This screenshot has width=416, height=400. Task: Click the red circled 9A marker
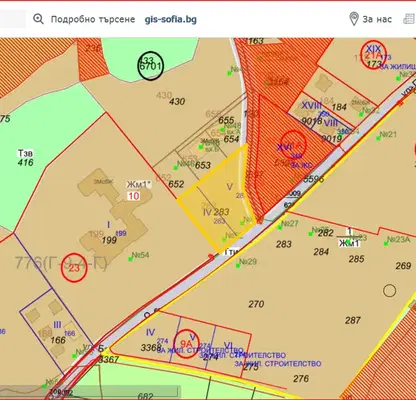(186, 343)
